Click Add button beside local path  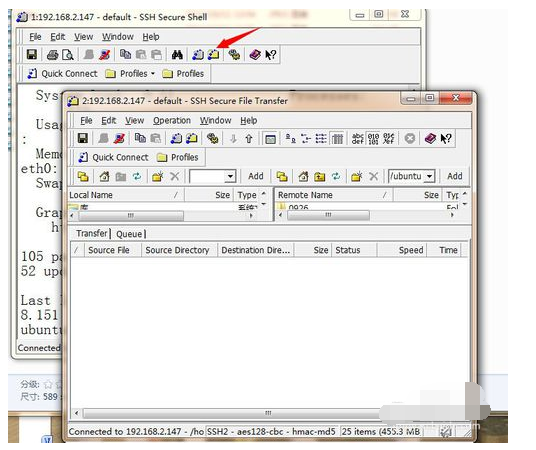(x=256, y=176)
